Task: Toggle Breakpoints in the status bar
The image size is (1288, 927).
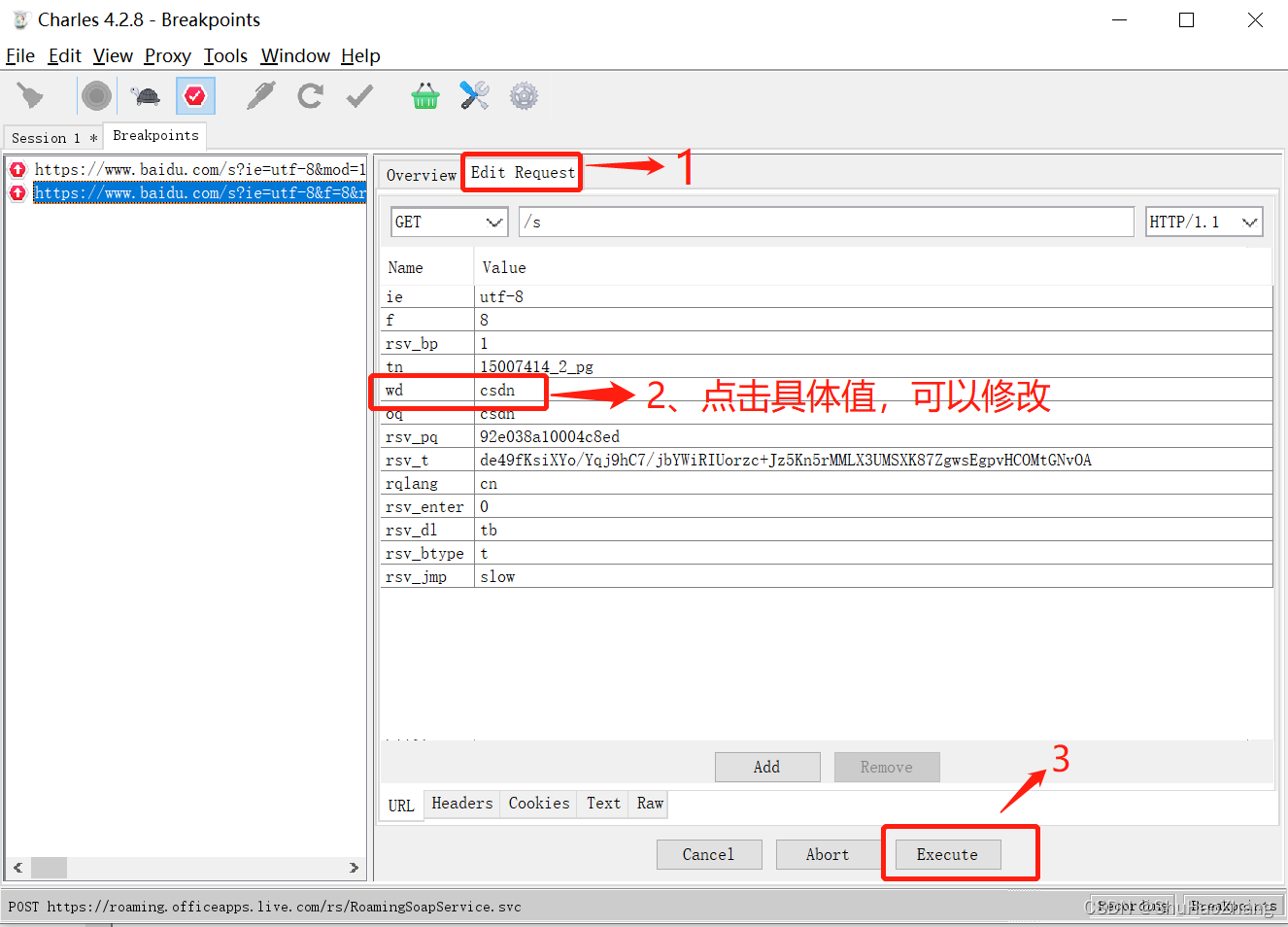Action: pos(1232,906)
